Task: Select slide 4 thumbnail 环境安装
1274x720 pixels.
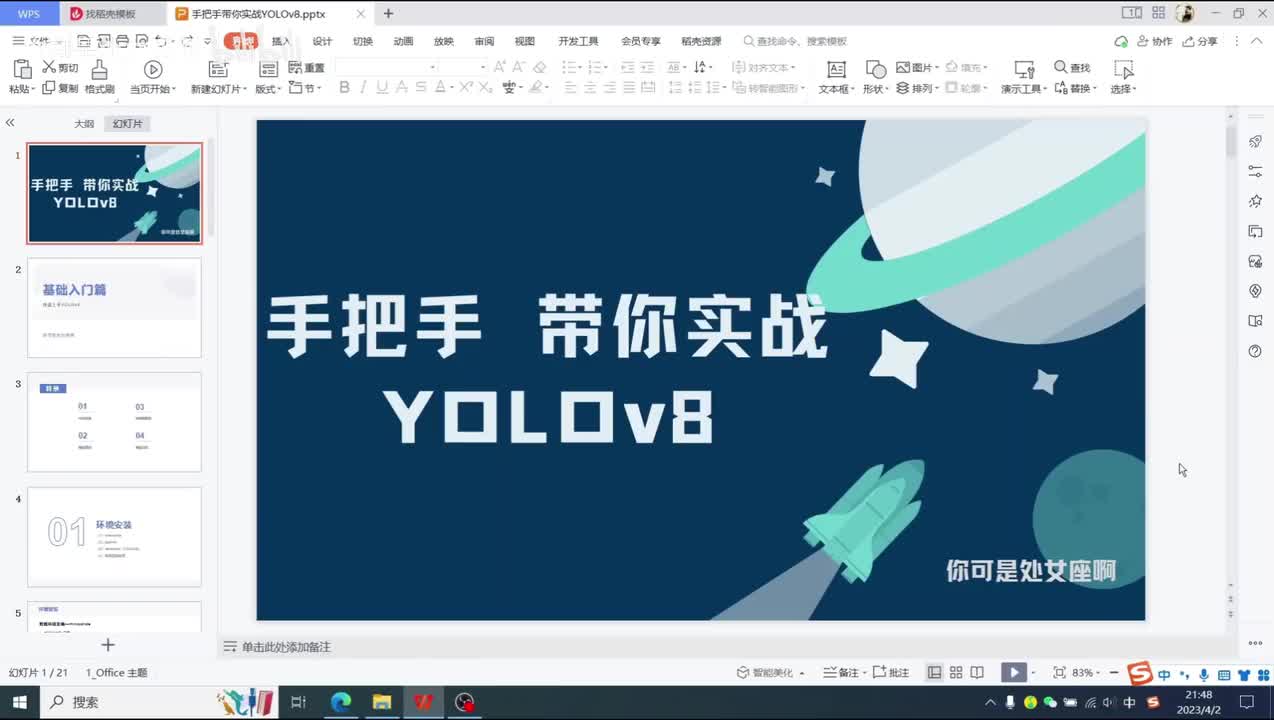Action: 114,537
